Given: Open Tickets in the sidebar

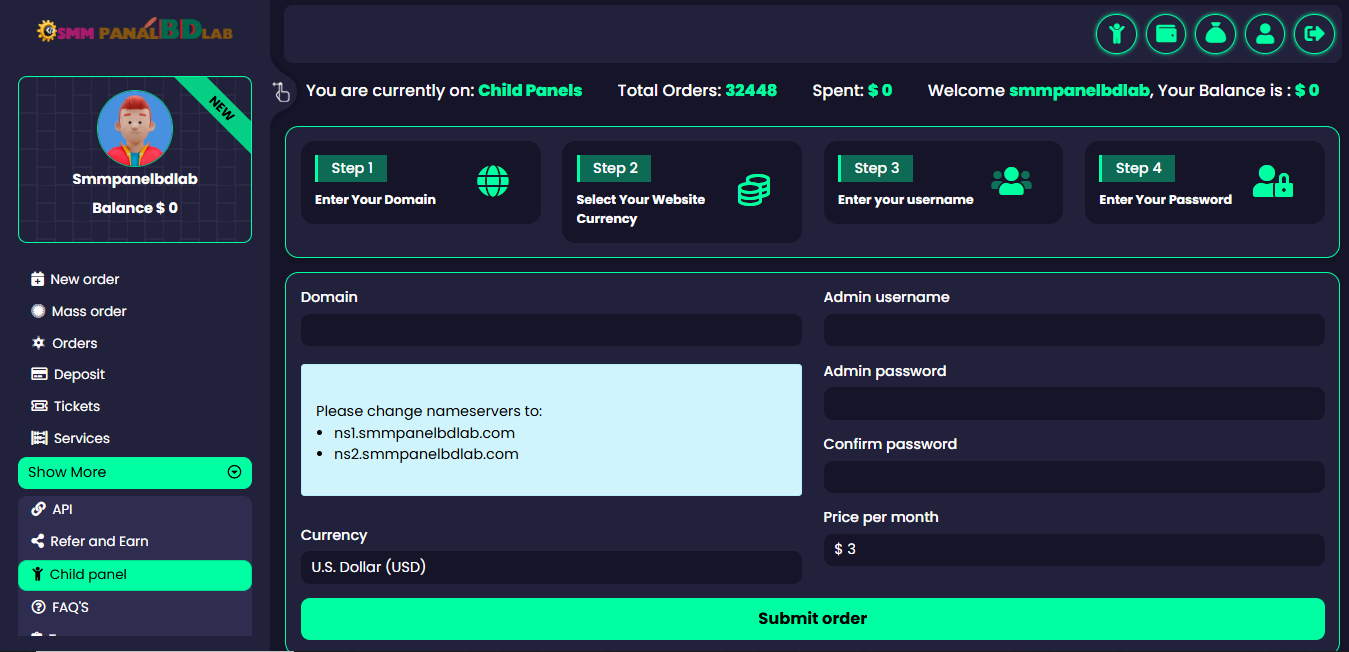Looking at the screenshot, I should 76,406.
